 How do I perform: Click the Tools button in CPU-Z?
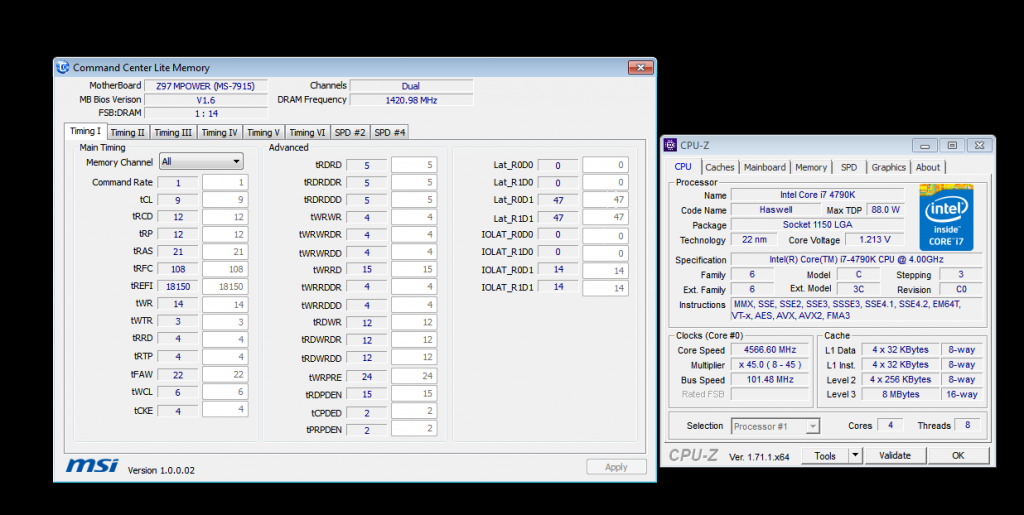coord(825,456)
